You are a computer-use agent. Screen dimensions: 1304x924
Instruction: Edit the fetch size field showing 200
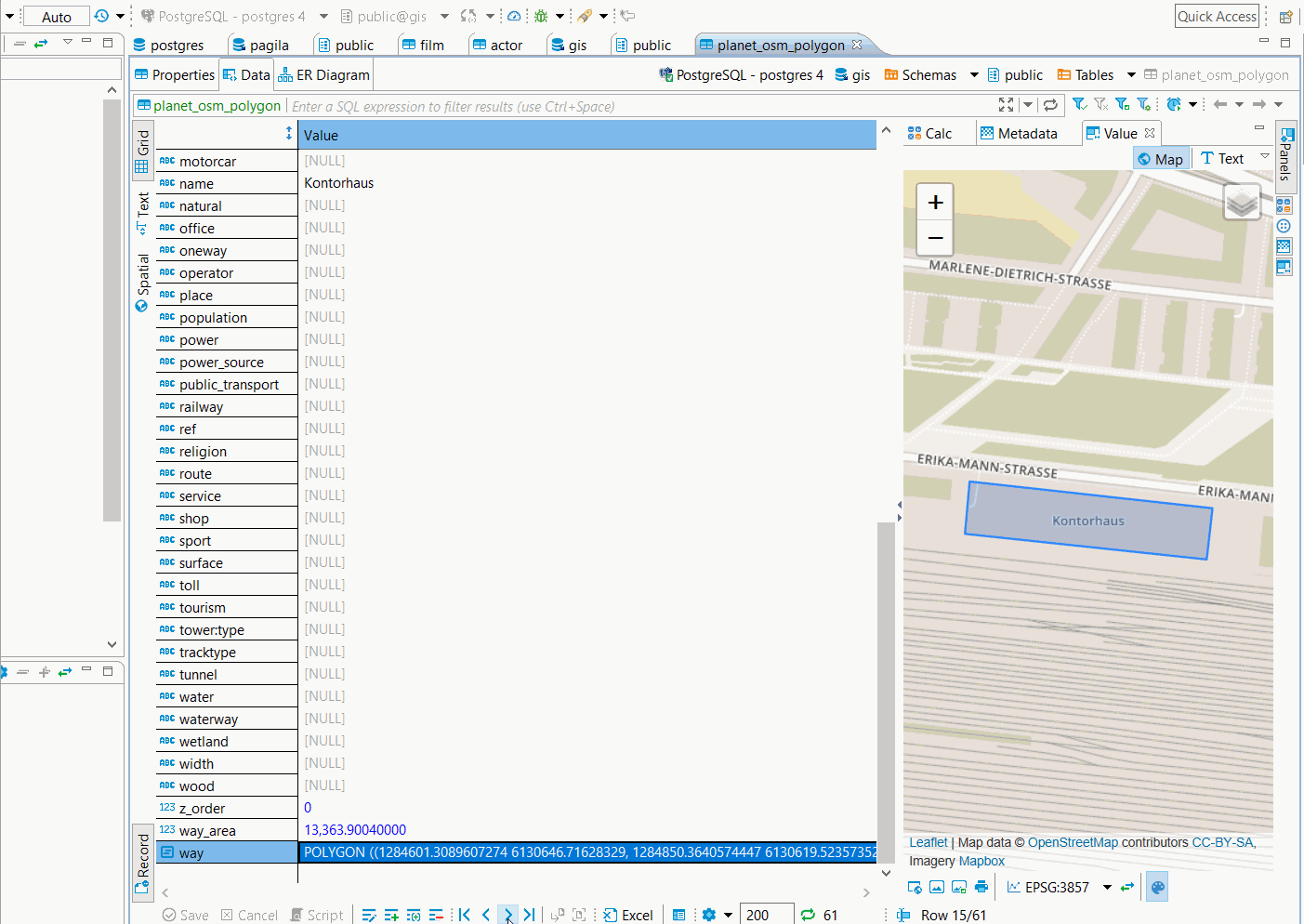click(x=766, y=915)
